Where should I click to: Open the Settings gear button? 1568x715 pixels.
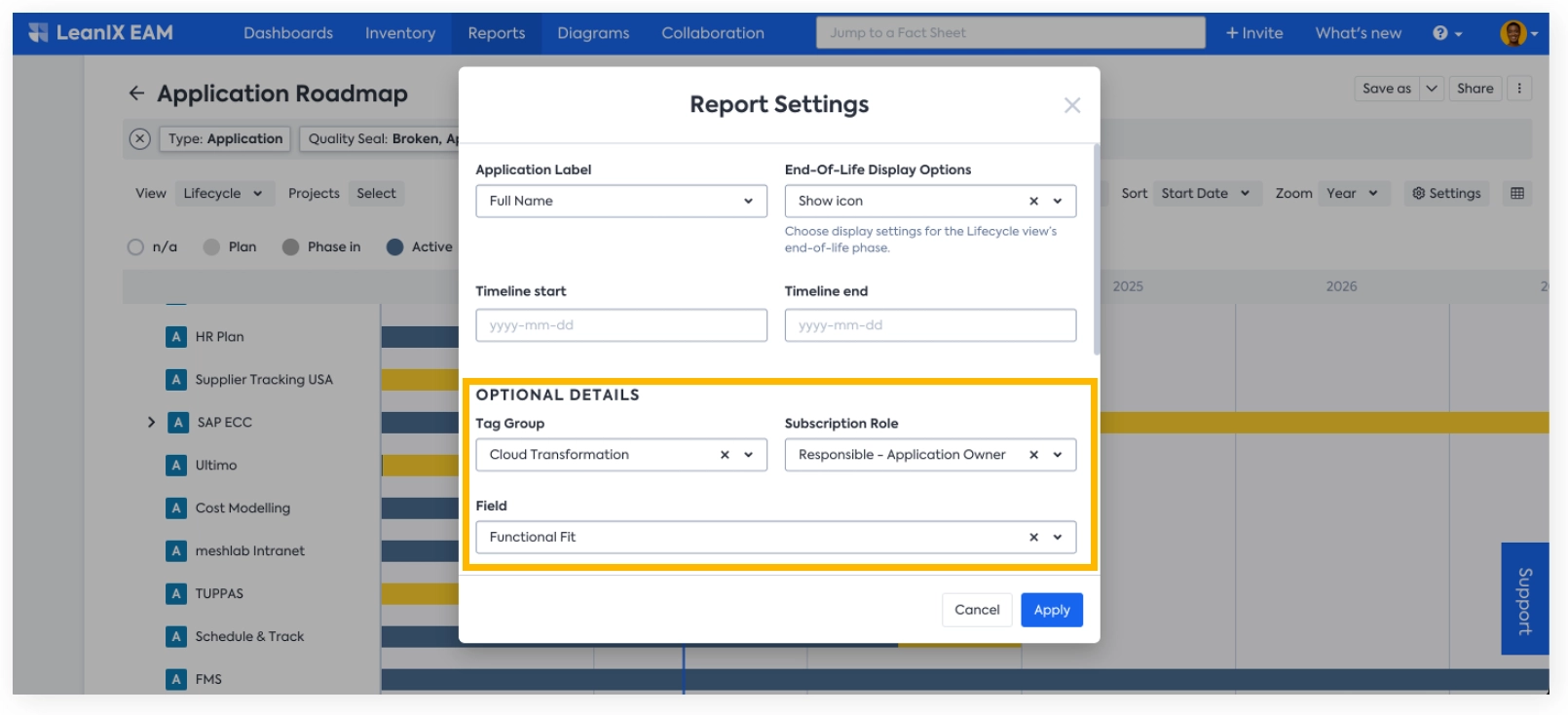(1446, 193)
